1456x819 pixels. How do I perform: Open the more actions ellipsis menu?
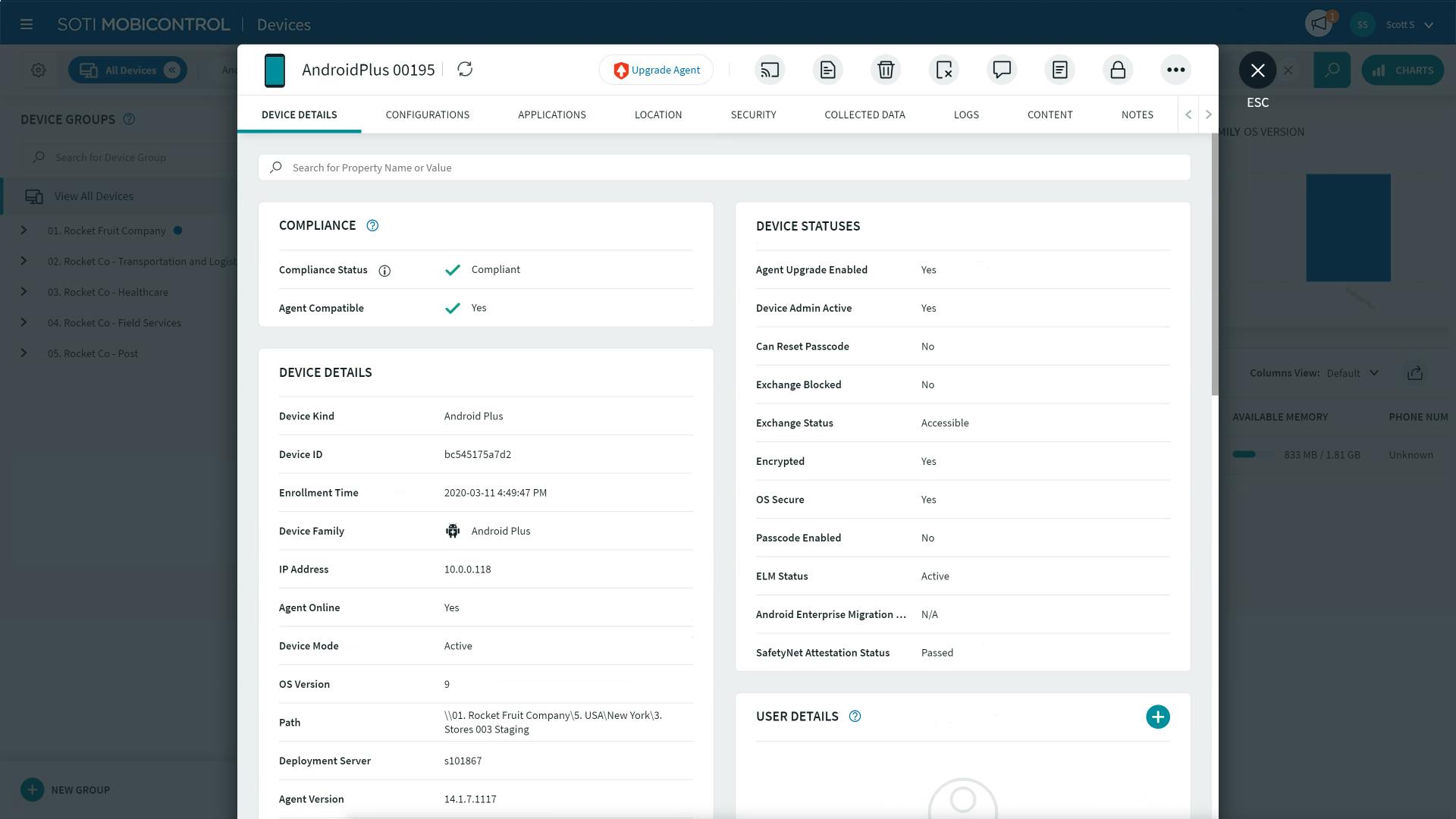(x=1175, y=70)
